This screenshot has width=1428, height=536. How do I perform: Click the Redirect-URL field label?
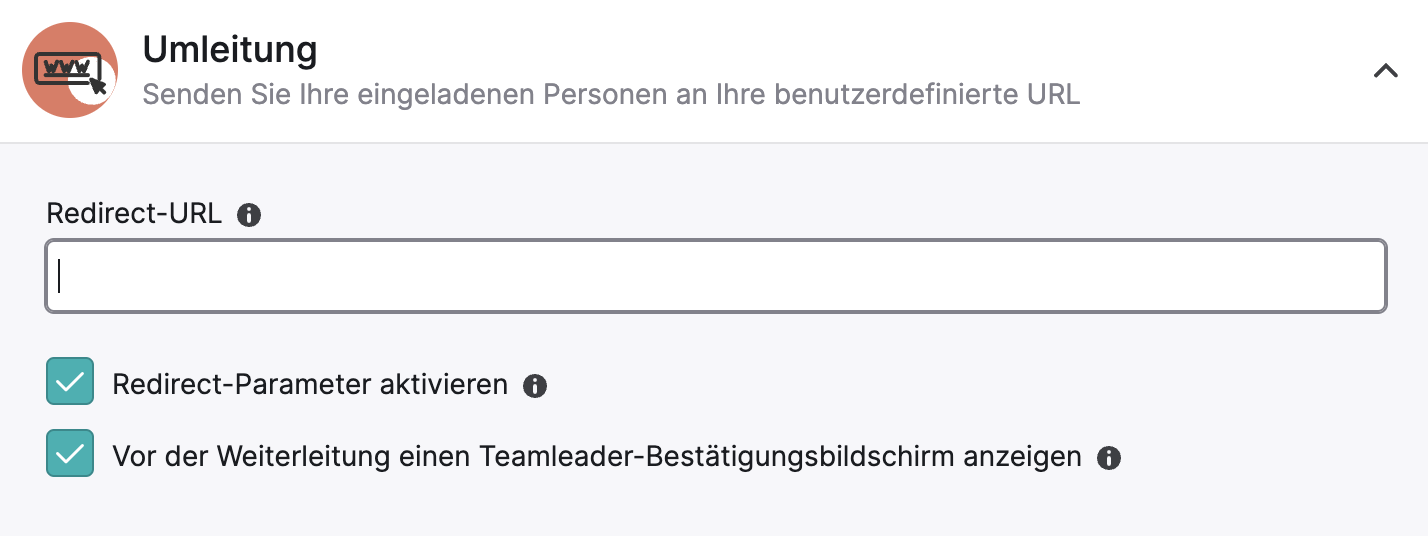click(x=134, y=213)
